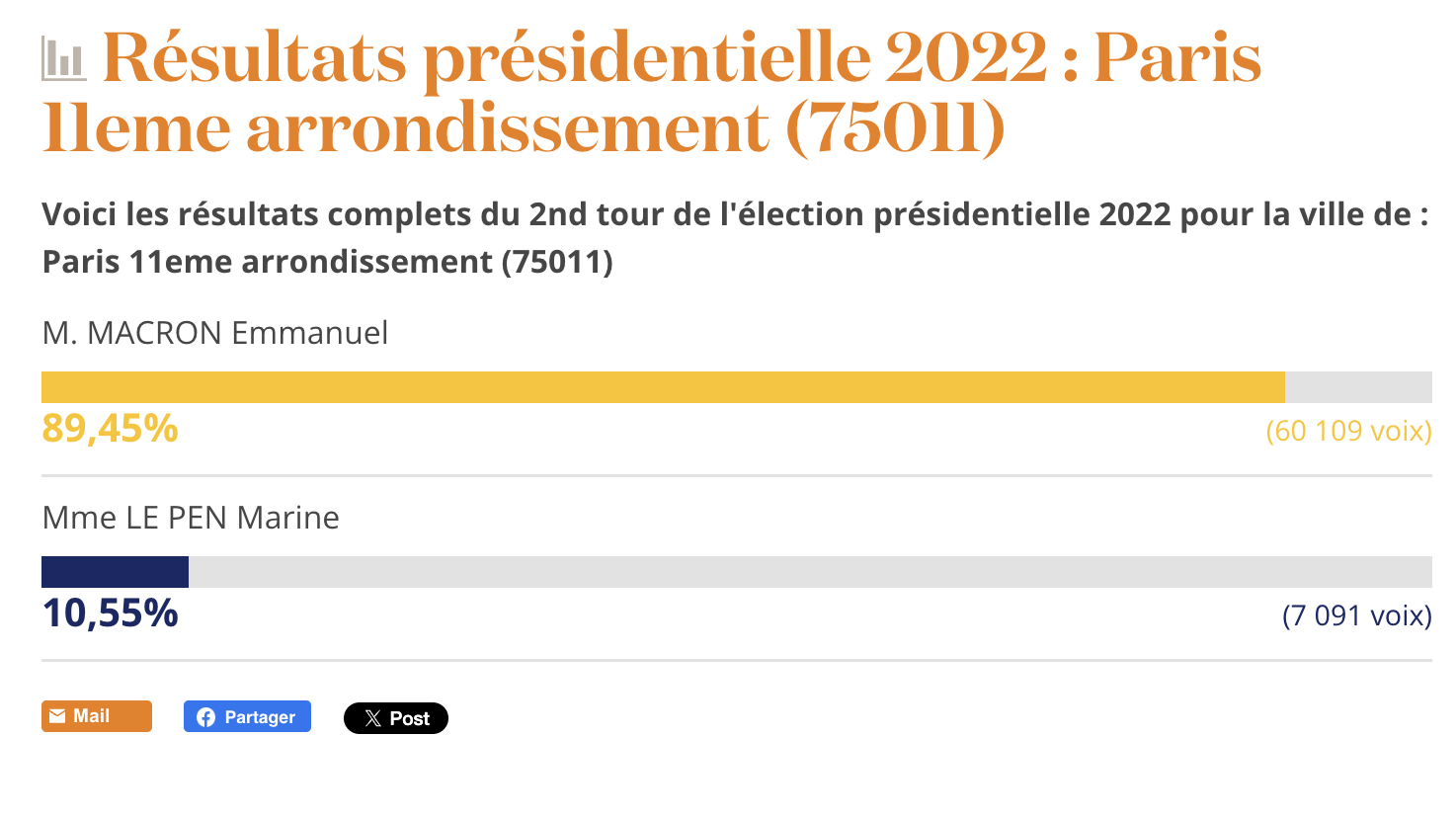Click the dark blue Le Pen bar

[115, 572]
